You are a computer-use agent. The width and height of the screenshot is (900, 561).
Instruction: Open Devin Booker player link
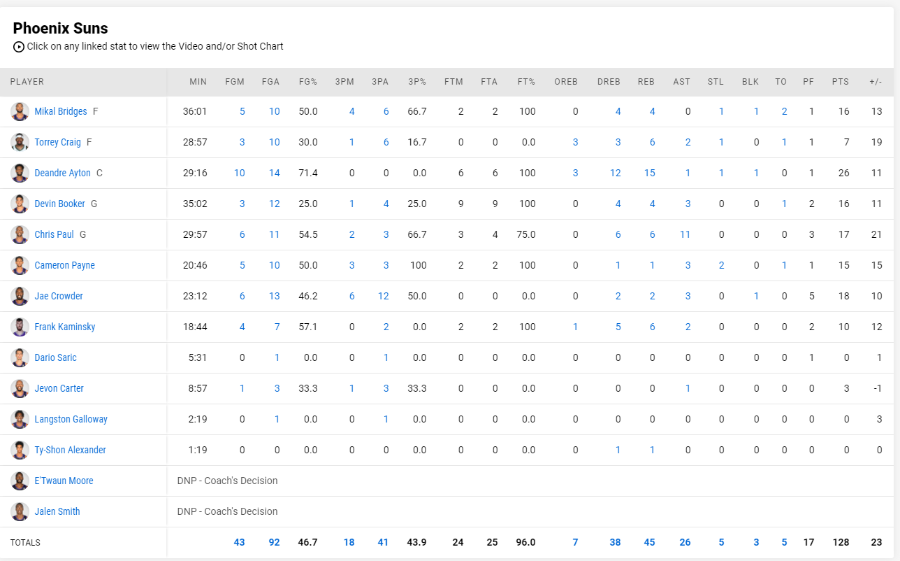click(x=60, y=203)
